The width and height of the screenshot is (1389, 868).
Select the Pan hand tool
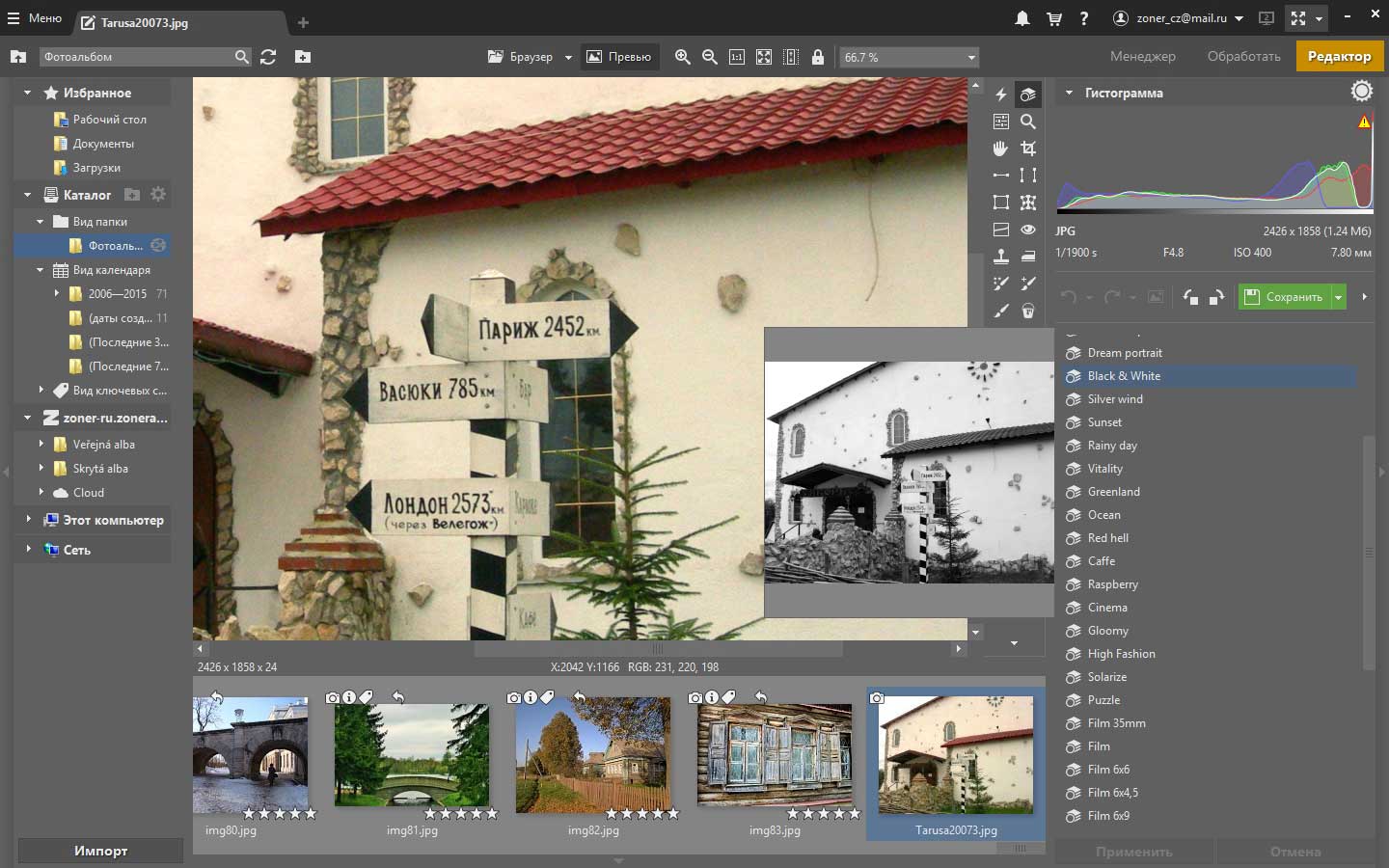(1001, 149)
